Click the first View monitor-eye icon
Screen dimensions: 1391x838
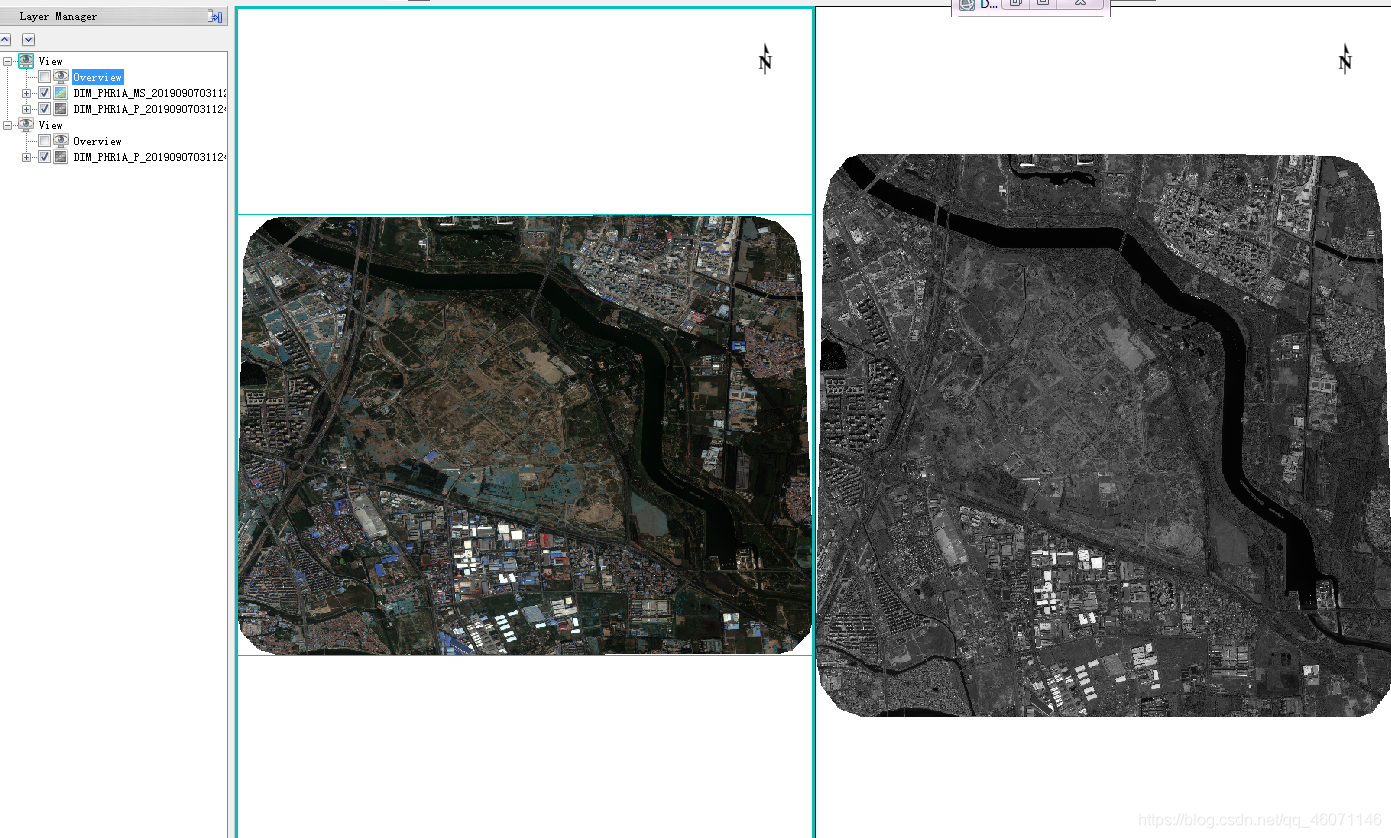26,61
